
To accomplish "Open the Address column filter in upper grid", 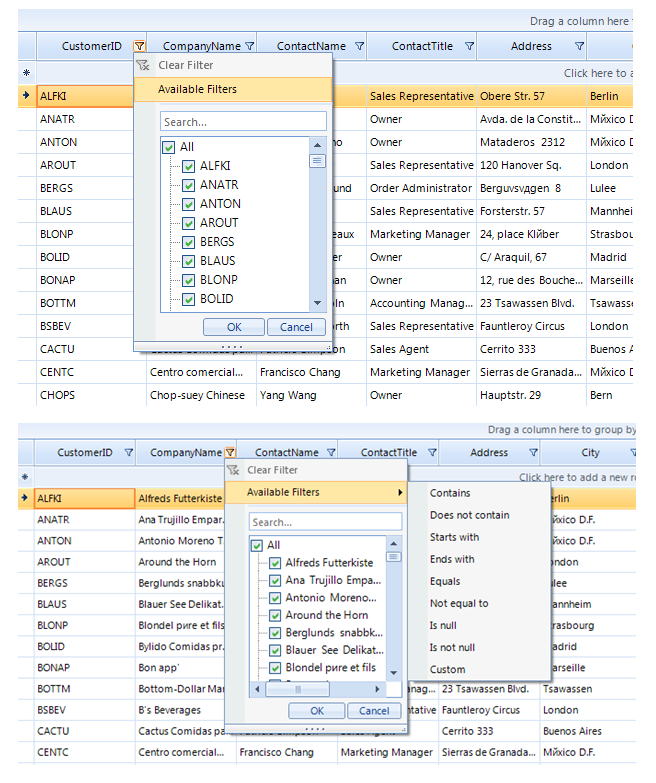I will click(x=579, y=46).
